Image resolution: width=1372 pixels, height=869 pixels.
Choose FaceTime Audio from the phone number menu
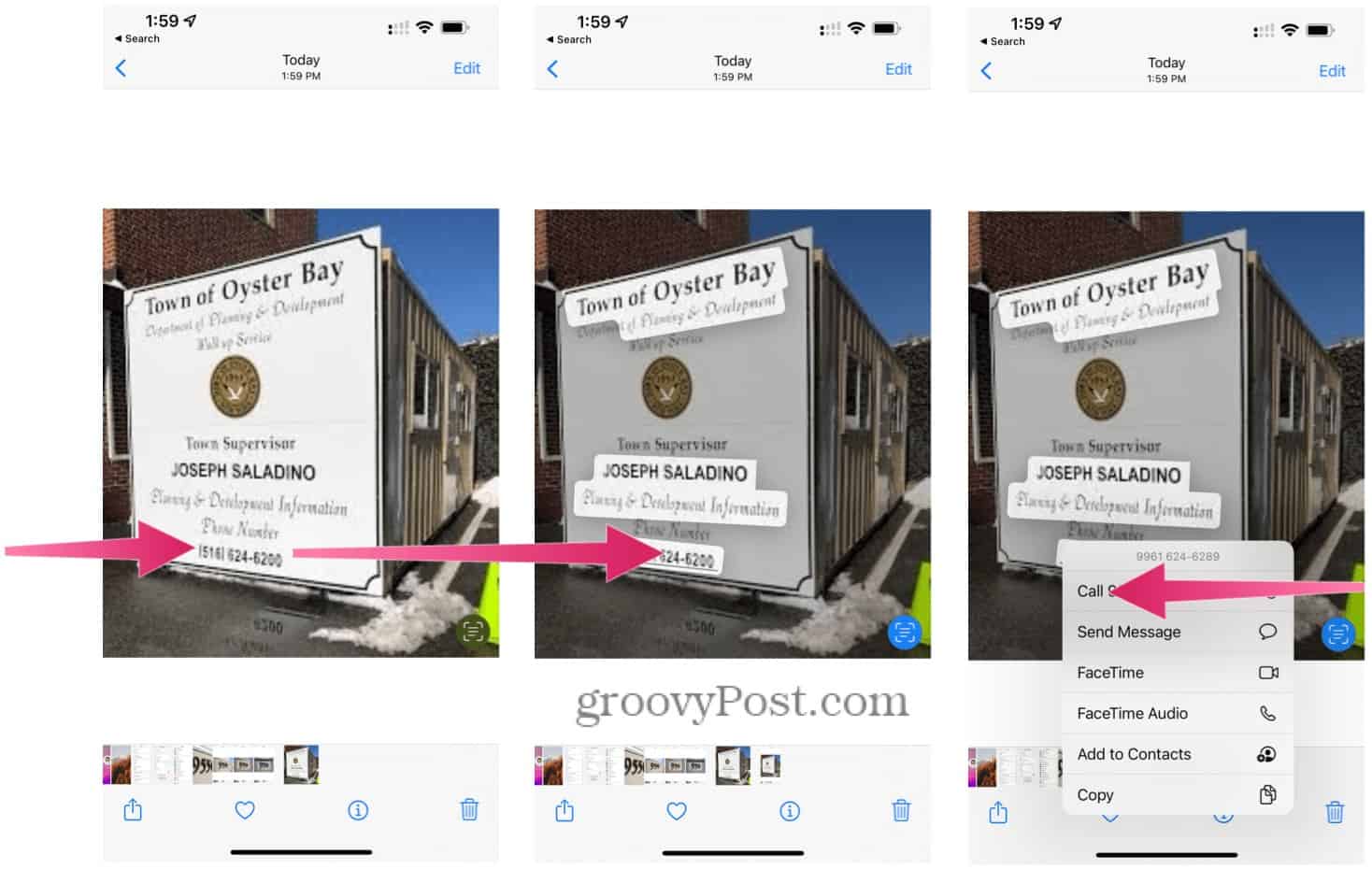[x=1178, y=713]
